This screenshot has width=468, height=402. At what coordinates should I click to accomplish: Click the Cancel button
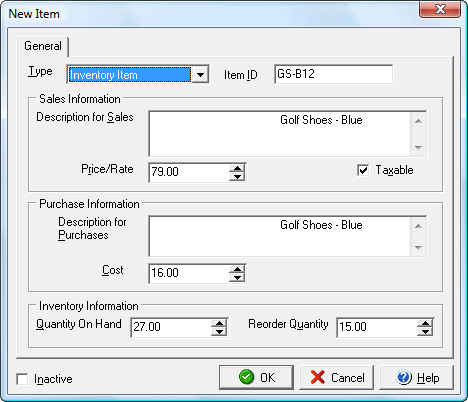(336, 377)
